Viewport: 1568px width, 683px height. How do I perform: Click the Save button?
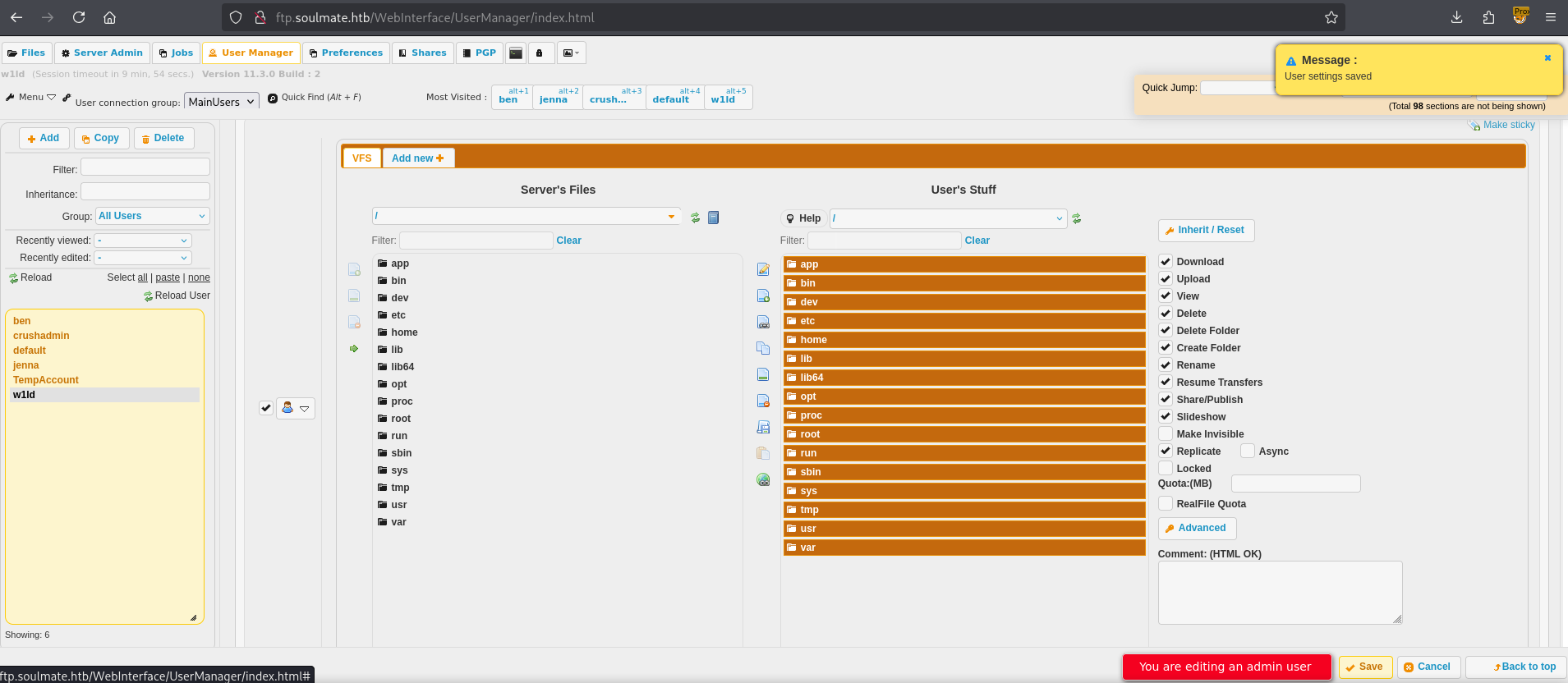pos(1364,667)
